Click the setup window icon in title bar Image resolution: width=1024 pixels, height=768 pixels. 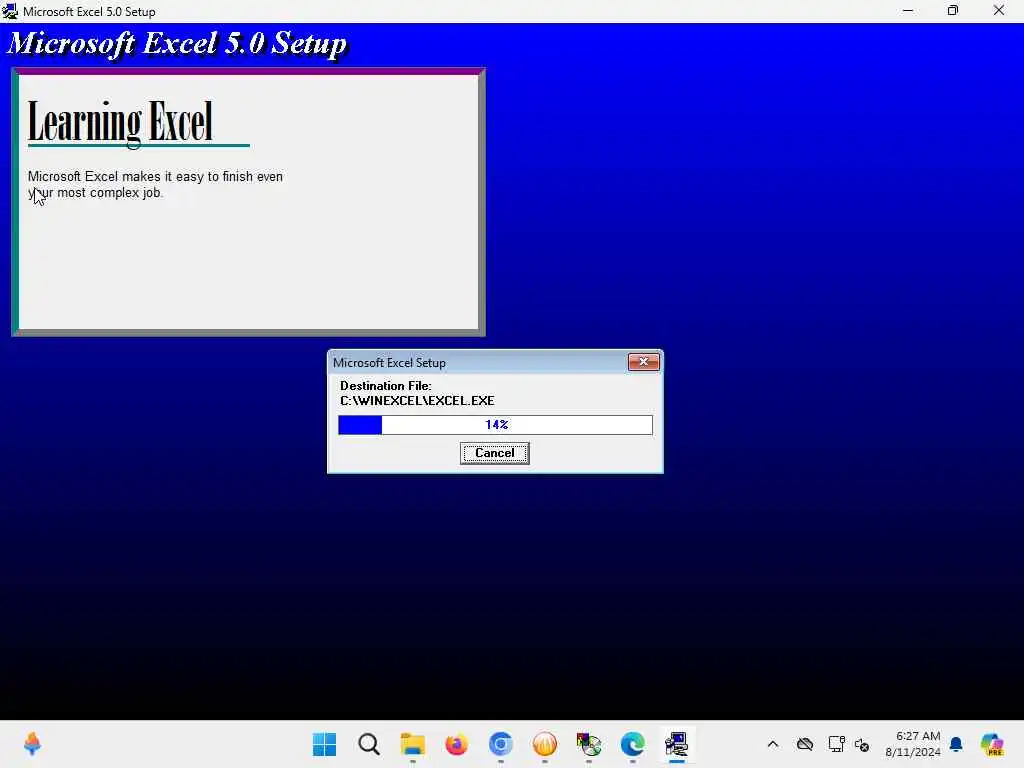pos(9,11)
